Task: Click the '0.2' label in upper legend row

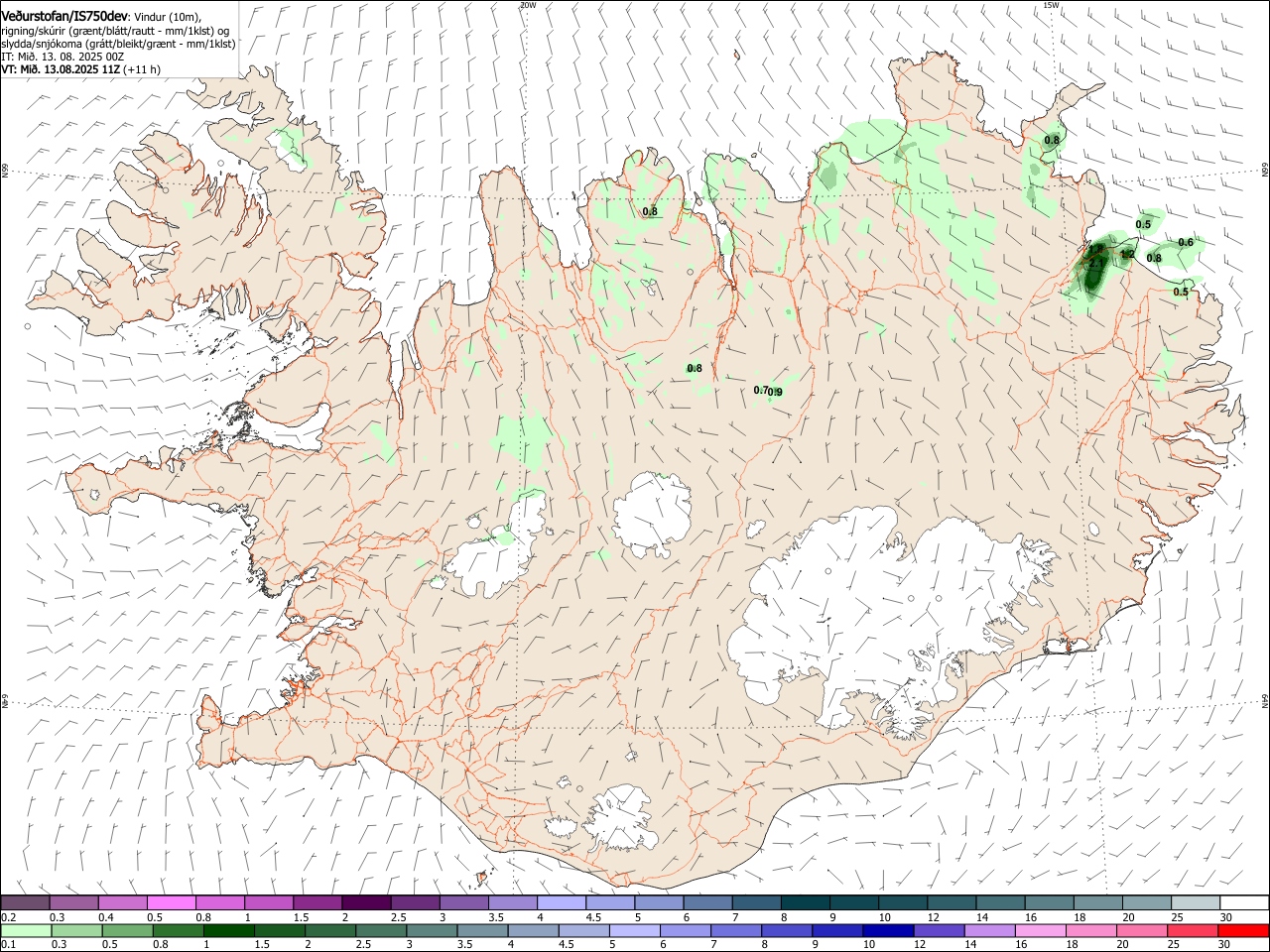Action: (8, 917)
